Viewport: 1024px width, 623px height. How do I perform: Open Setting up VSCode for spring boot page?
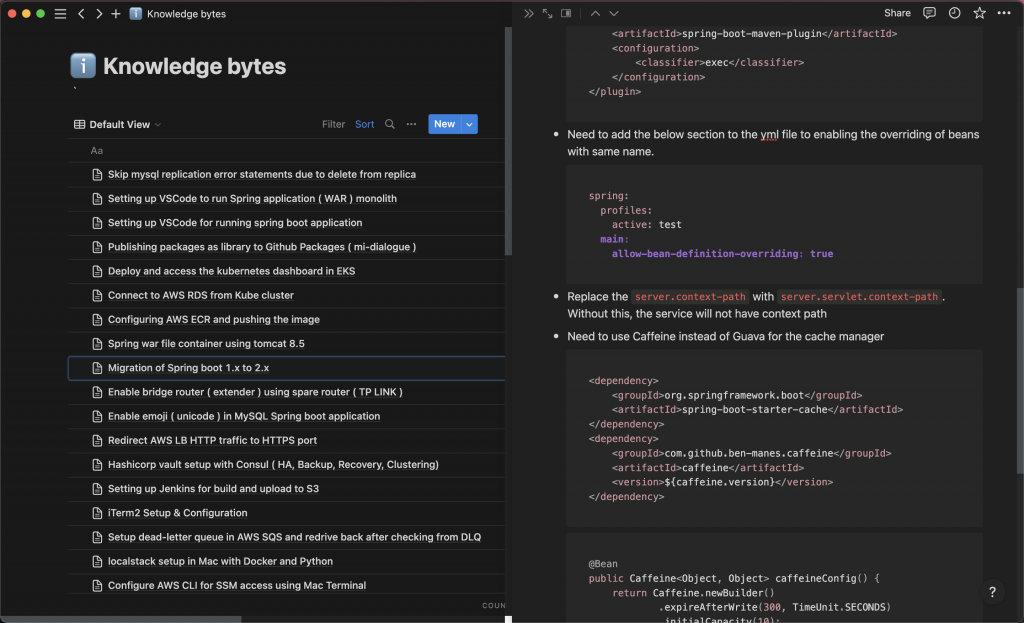coord(235,223)
